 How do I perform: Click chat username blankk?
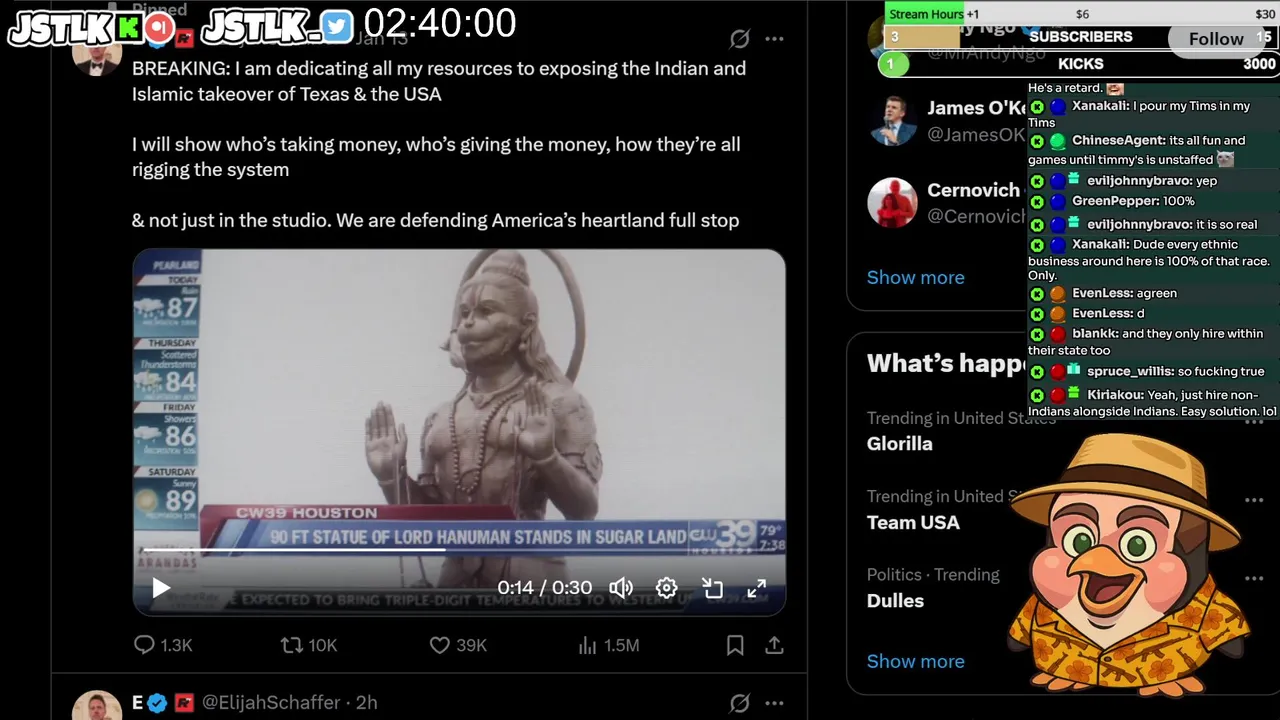[x=1094, y=334]
